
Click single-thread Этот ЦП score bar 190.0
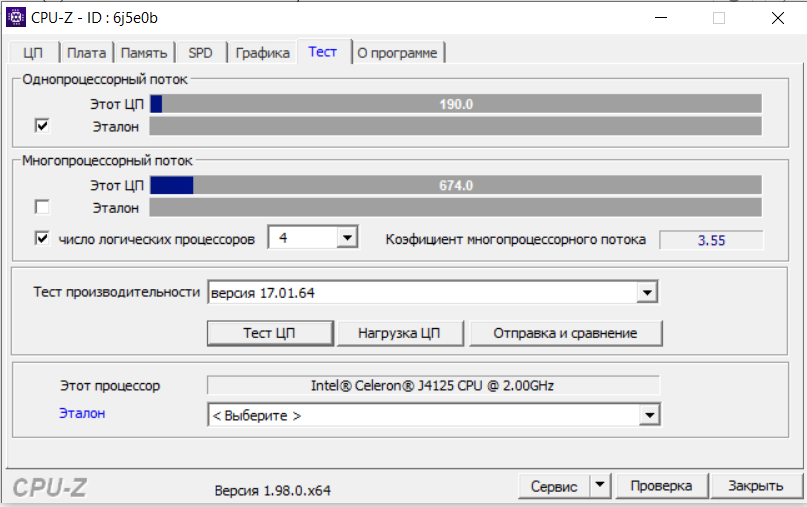[455, 104]
